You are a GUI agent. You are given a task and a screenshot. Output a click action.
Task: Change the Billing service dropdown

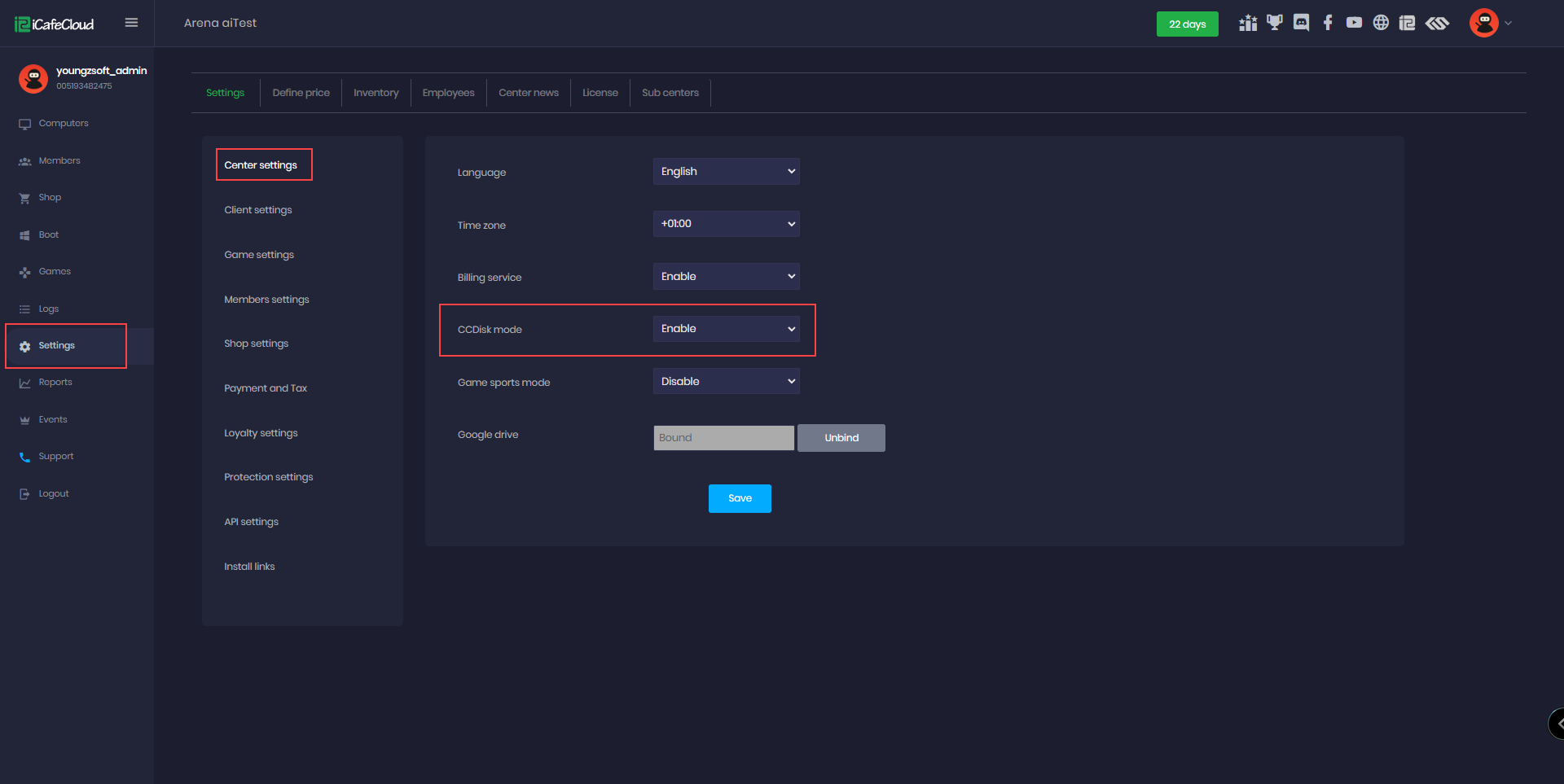click(x=726, y=277)
